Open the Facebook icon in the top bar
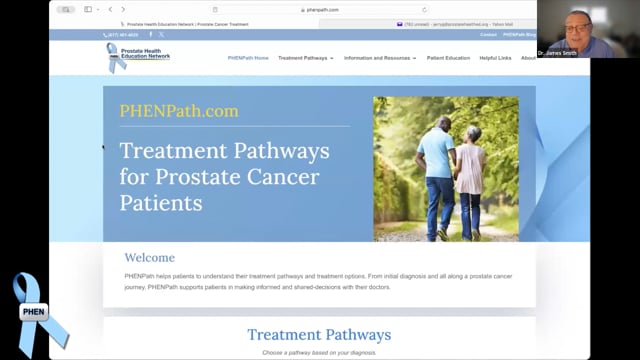The image size is (640, 360). click(151, 35)
